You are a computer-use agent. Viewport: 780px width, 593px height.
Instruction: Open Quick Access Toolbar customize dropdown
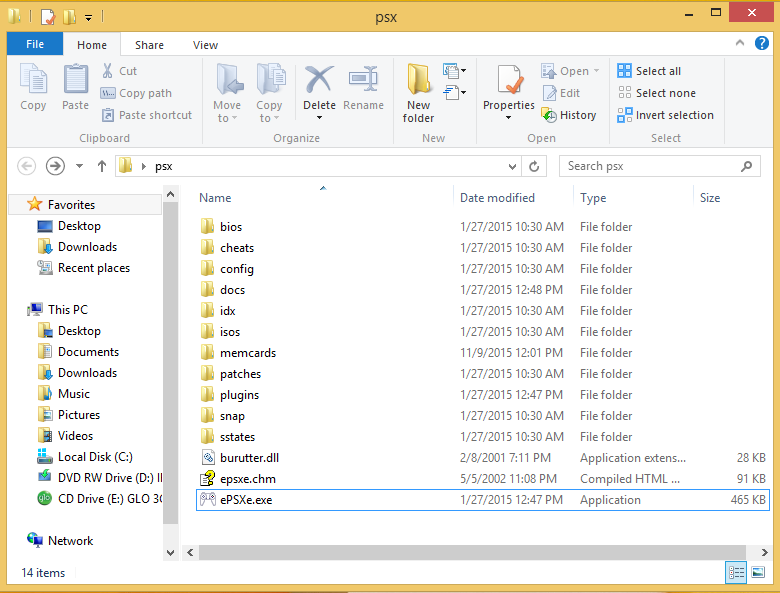pyautogui.click(x=88, y=18)
